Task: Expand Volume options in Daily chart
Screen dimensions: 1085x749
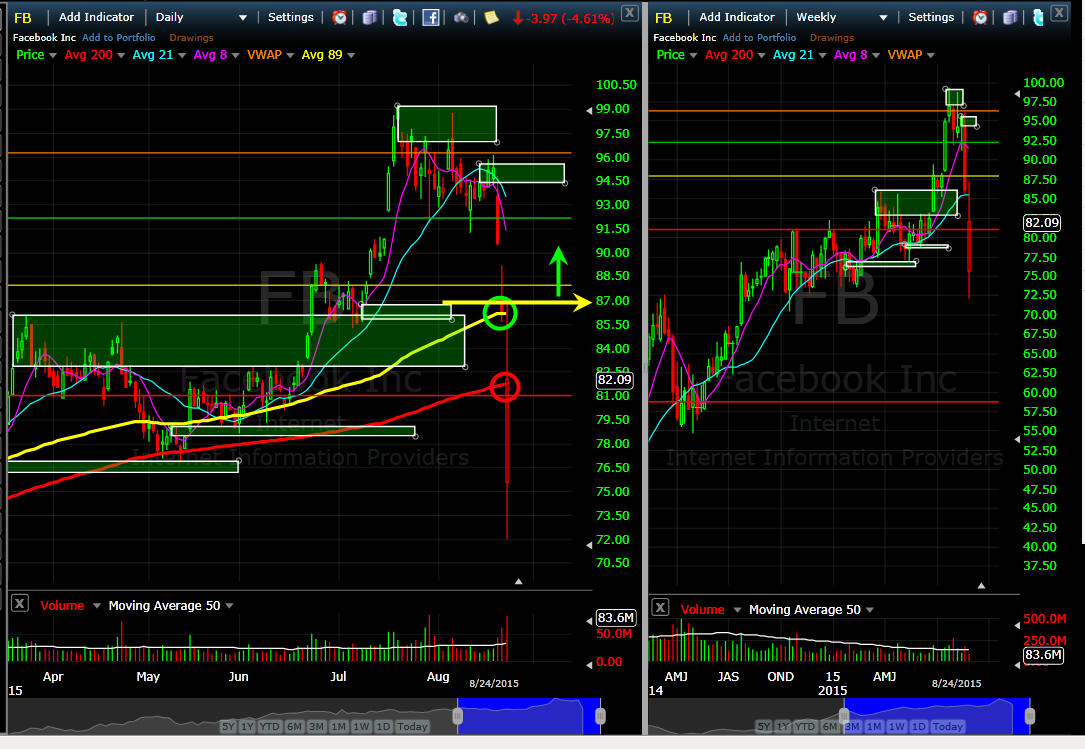Action: pyautogui.click(x=97, y=606)
